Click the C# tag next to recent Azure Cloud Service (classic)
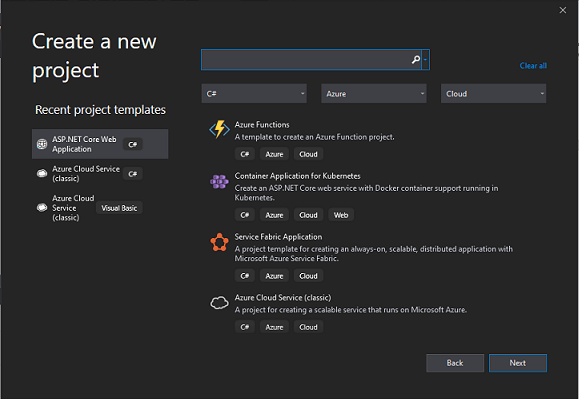The height and width of the screenshot is (399, 579). point(133,174)
